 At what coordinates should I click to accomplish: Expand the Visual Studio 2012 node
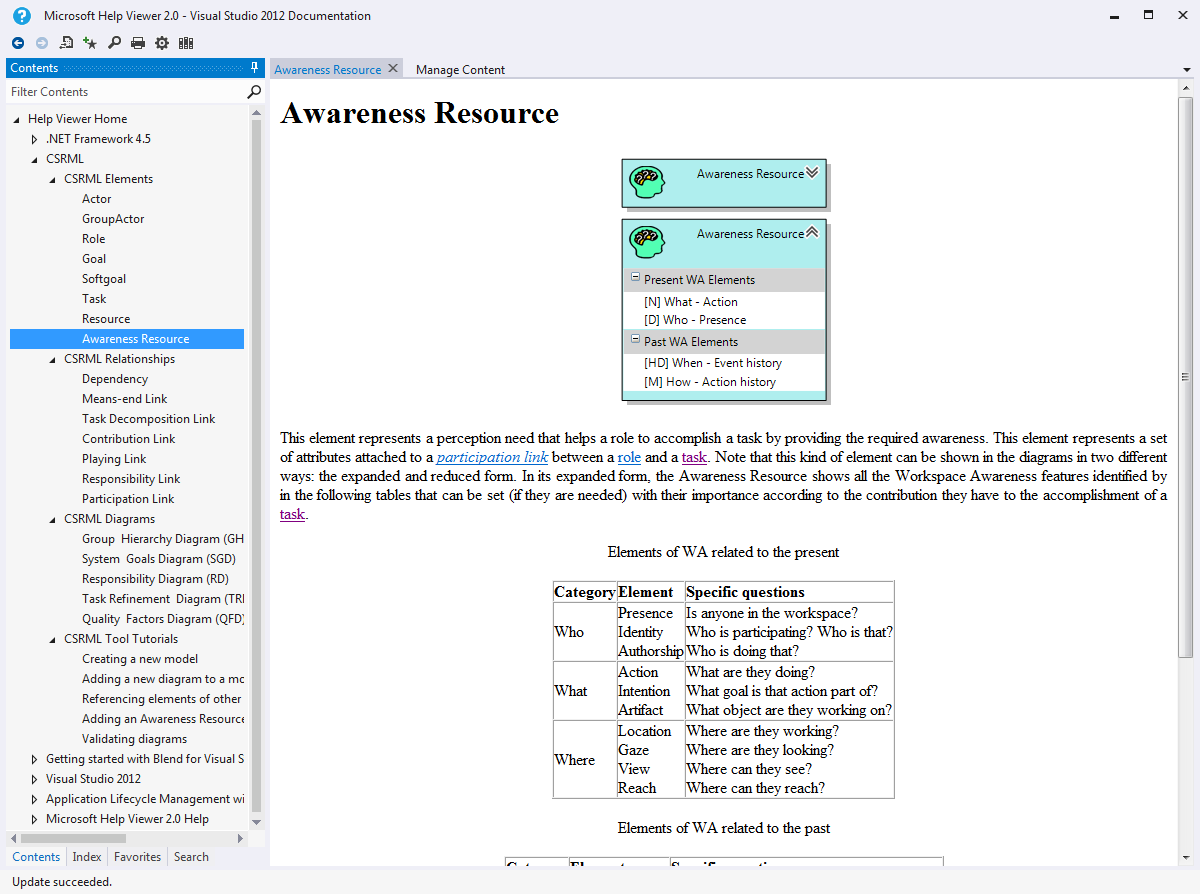pyautogui.click(x=34, y=779)
